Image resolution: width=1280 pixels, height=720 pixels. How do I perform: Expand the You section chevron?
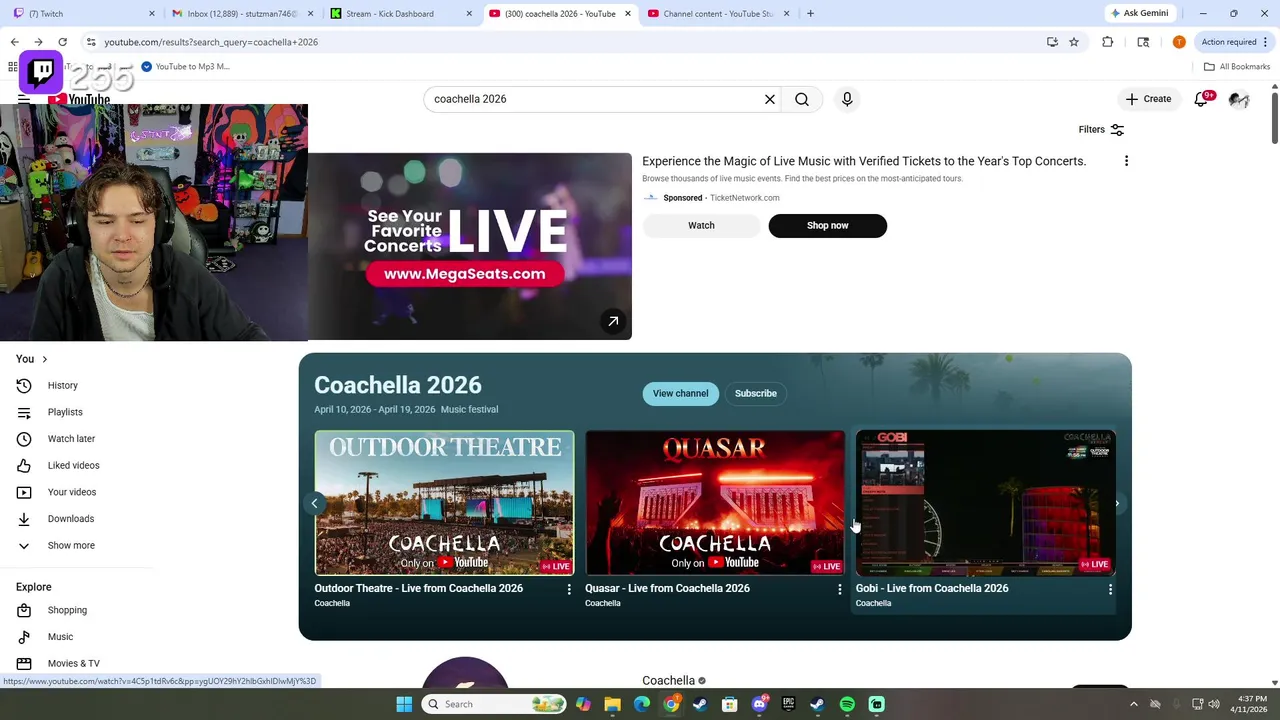point(44,359)
